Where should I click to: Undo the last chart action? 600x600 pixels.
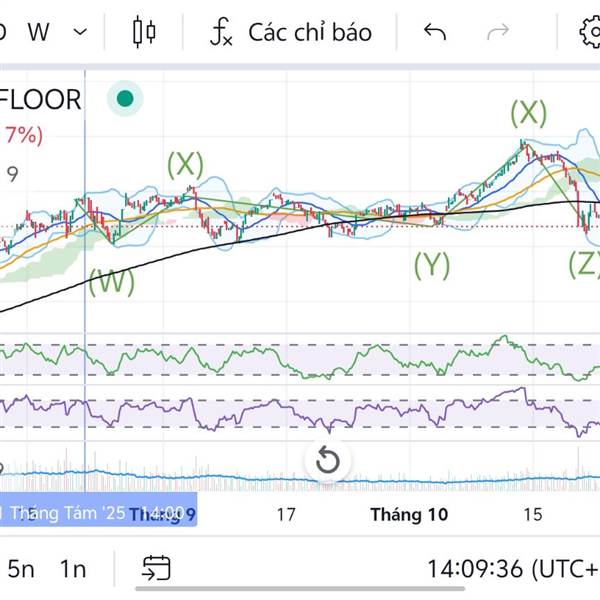(x=435, y=32)
